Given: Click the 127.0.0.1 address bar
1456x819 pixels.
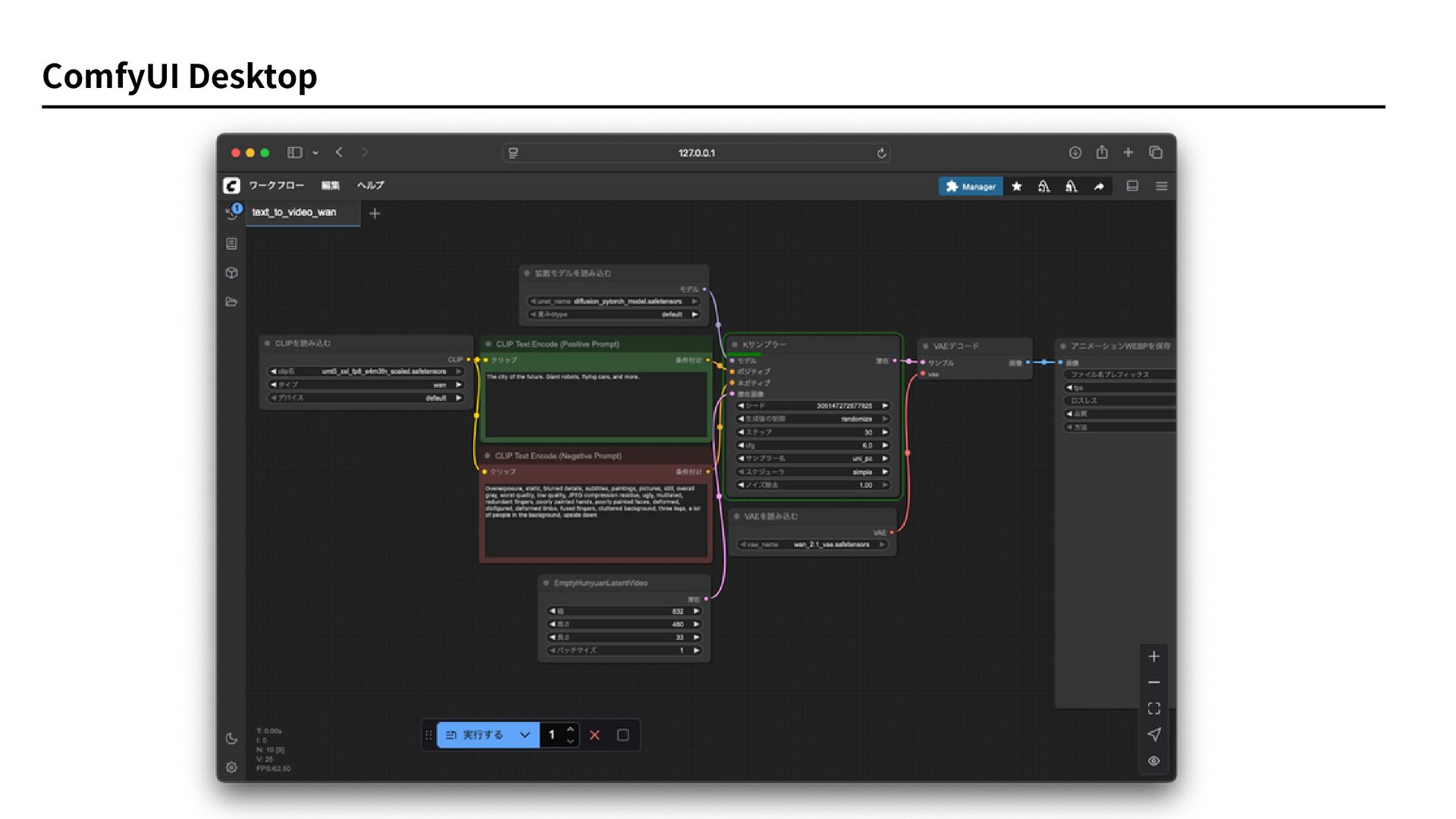Looking at the screenshot, I should coord(696,153).
